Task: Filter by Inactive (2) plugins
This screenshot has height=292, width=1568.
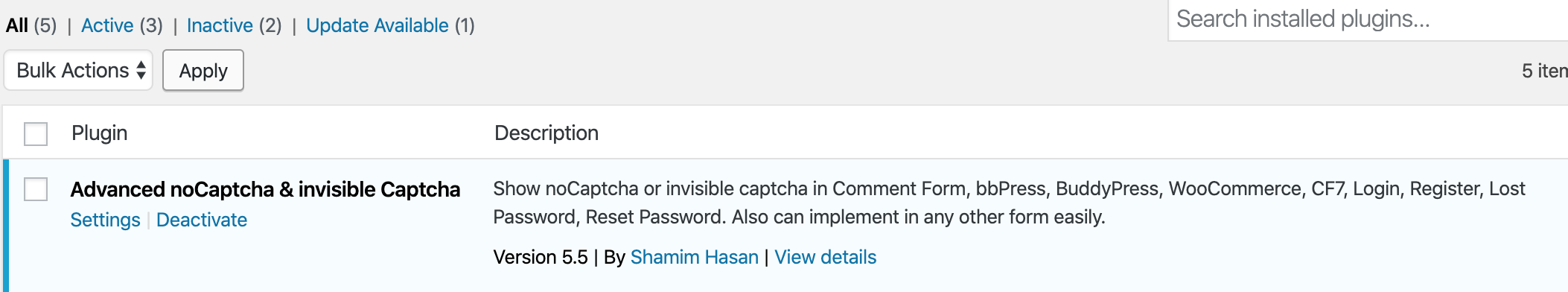Action: tap(235, 25)
